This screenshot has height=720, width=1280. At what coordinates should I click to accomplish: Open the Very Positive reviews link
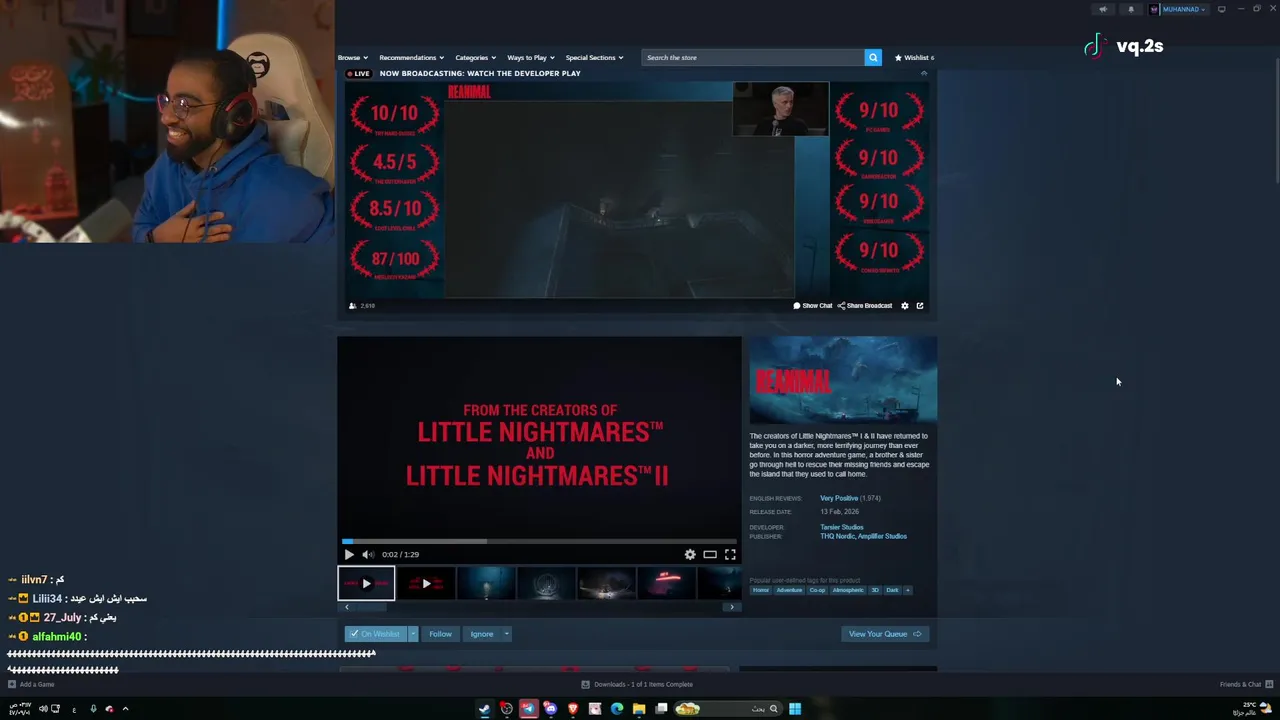pos(838,498)
